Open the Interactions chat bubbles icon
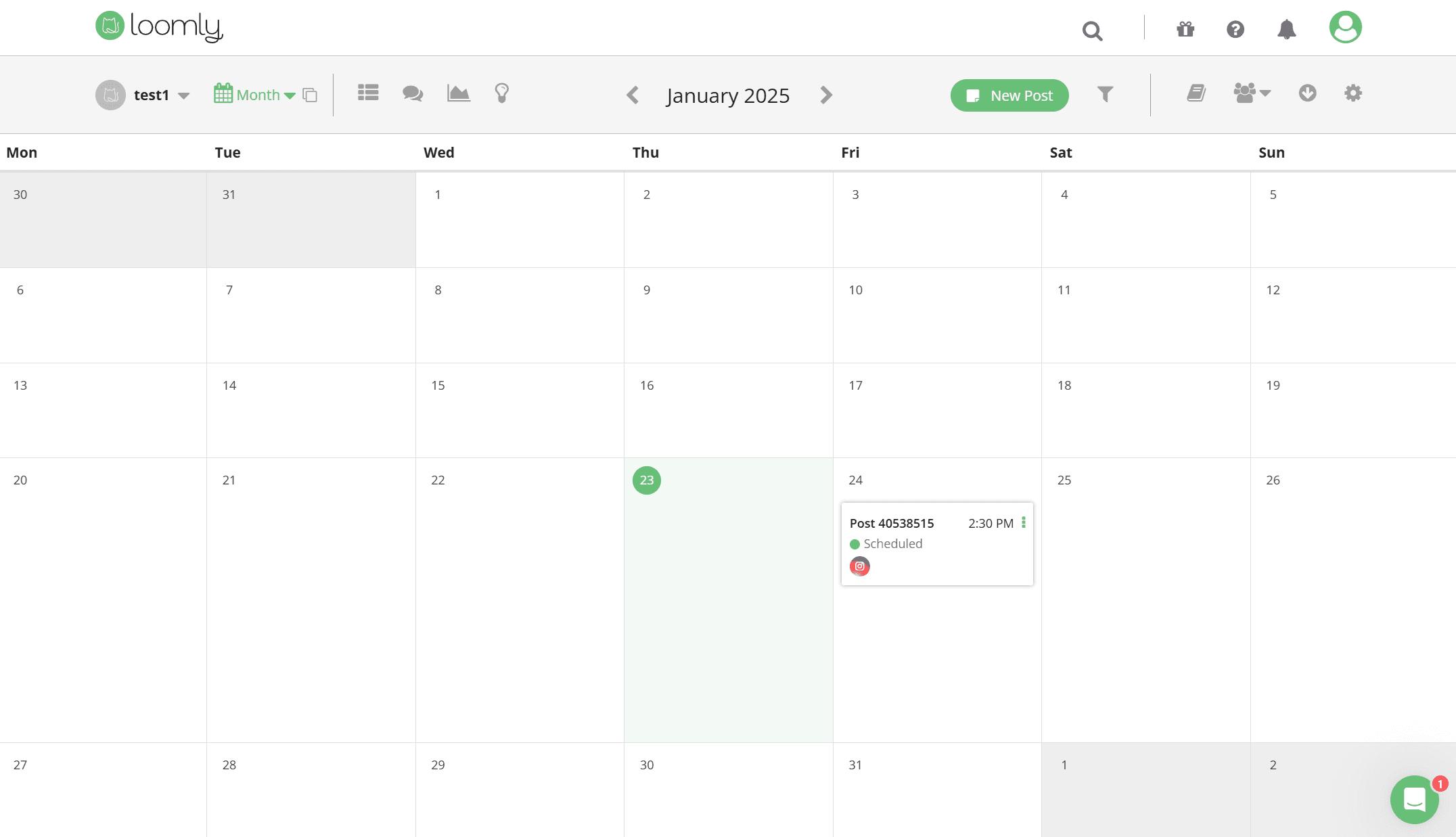 click(413, 93)
